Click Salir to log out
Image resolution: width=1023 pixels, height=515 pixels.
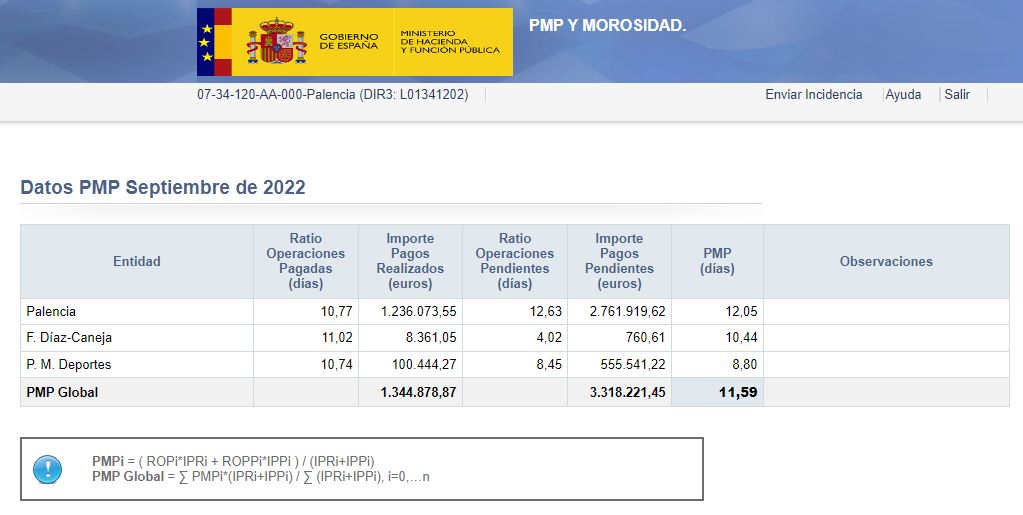957,95
